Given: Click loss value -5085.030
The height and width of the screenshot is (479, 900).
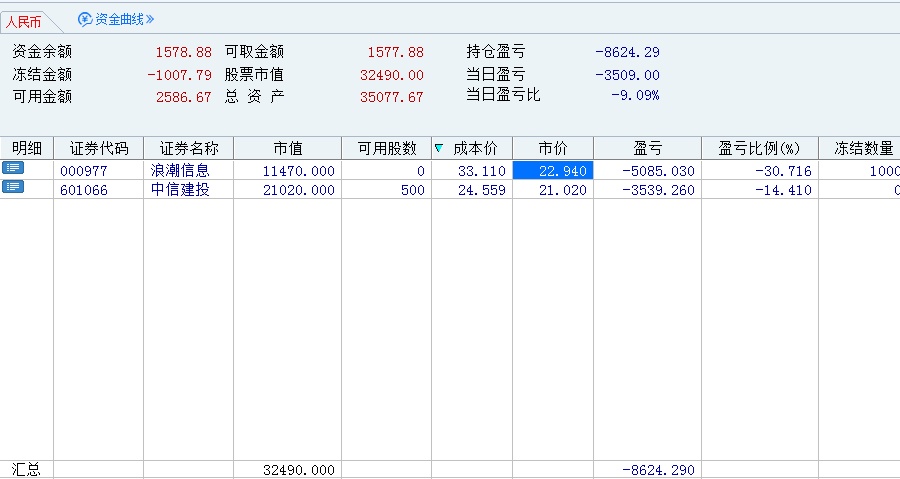Looking at the screenshot, I should click(658, 171).
